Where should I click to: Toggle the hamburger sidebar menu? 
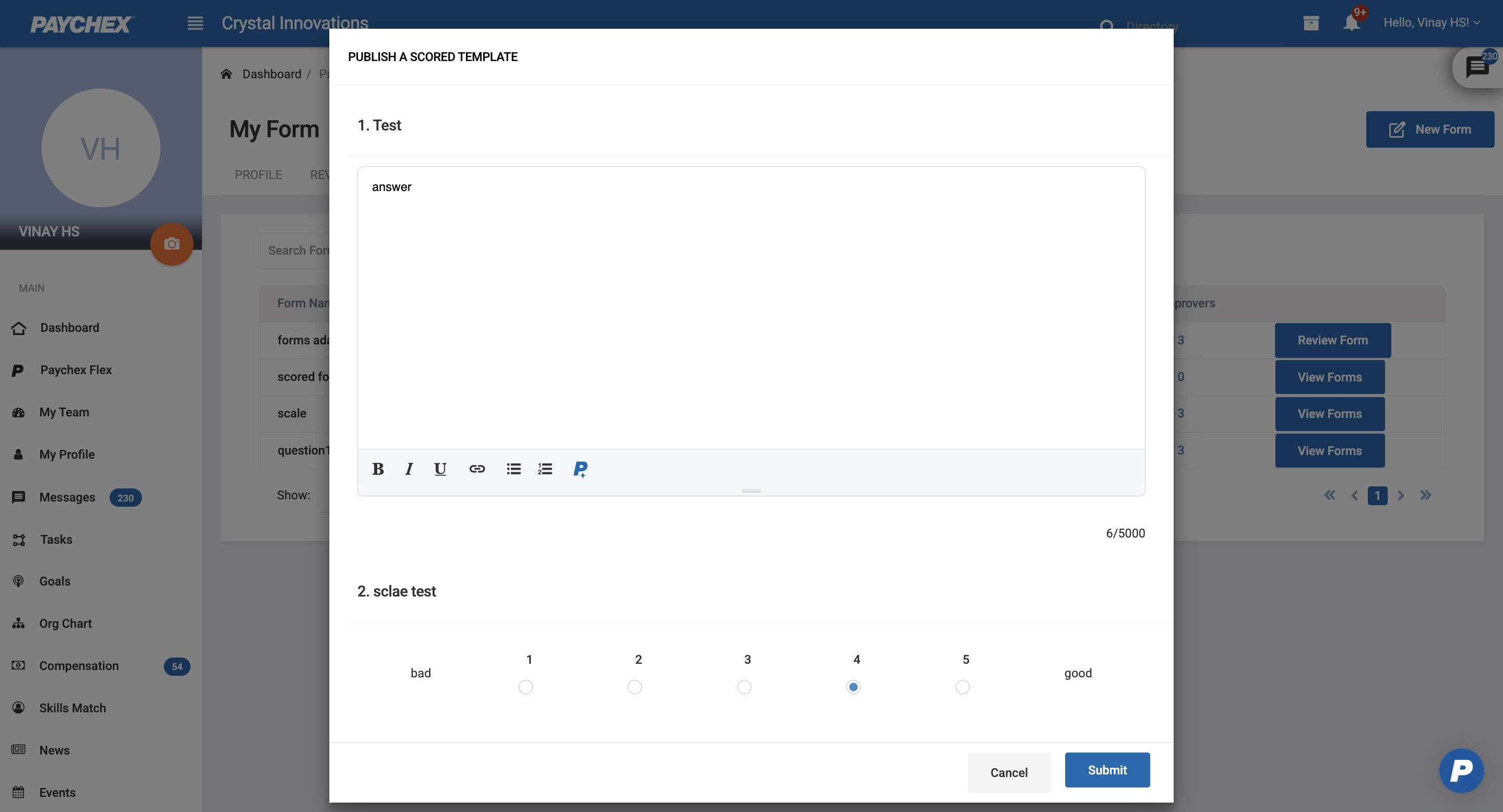tap(195, 23)
